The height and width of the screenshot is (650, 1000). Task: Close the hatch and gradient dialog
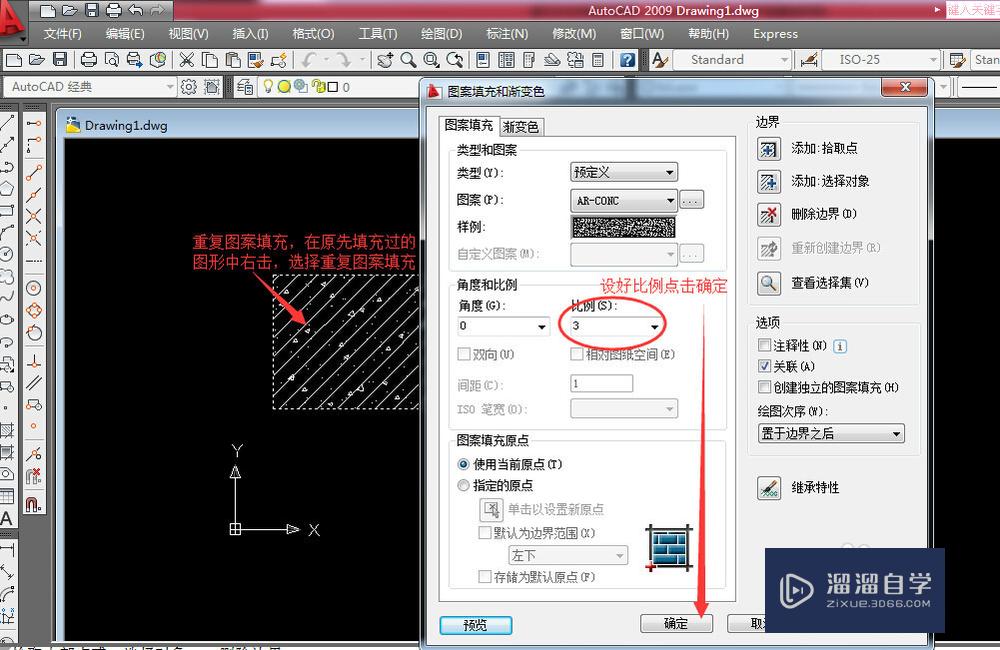pyautogui.click(x=904, y=87)
